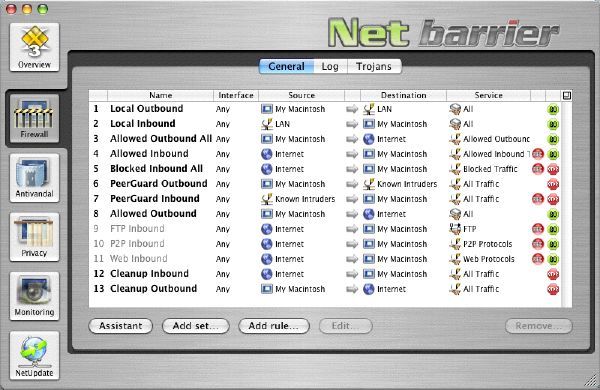Click My Macintosh source icon in Local Outbound
Image resolution: width=600 pixels, height=390 pixels.
(x=267, y=109)
